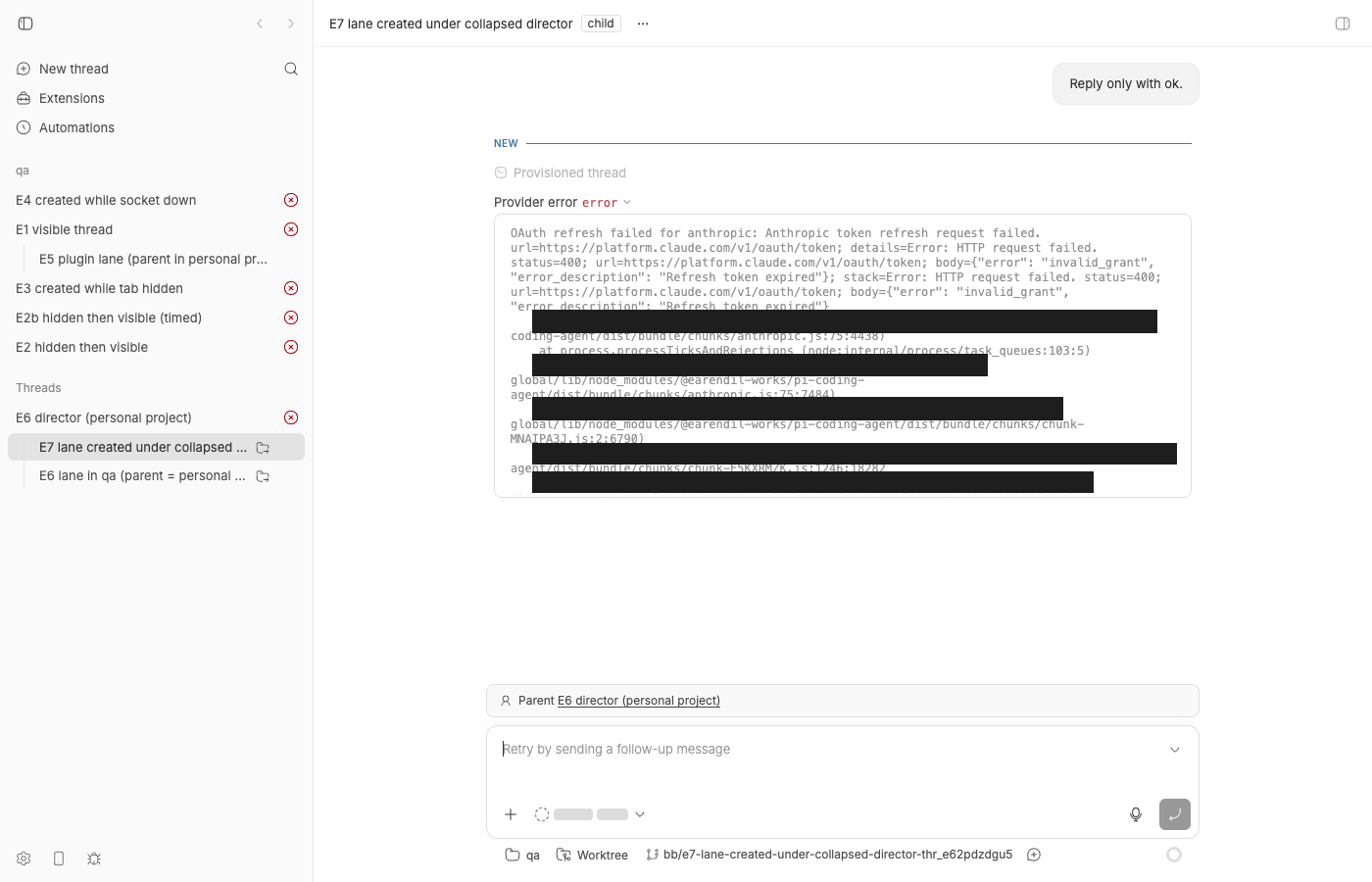Click error icon on E3 thread row
Image resolution: width=1372 pixels, height=882 pixels.
[291, 288]
